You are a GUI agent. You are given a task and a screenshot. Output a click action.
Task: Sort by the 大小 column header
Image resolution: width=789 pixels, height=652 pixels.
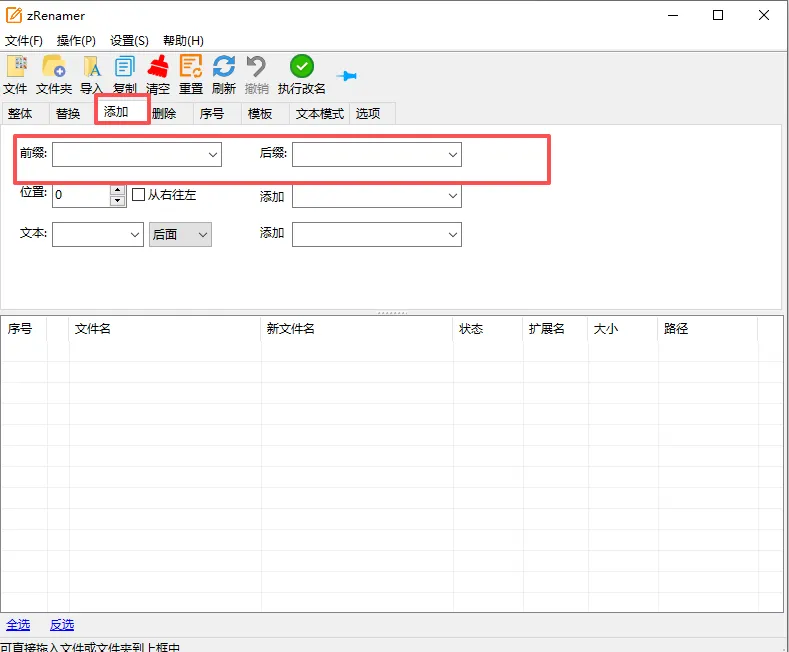[x=623, y=329]
